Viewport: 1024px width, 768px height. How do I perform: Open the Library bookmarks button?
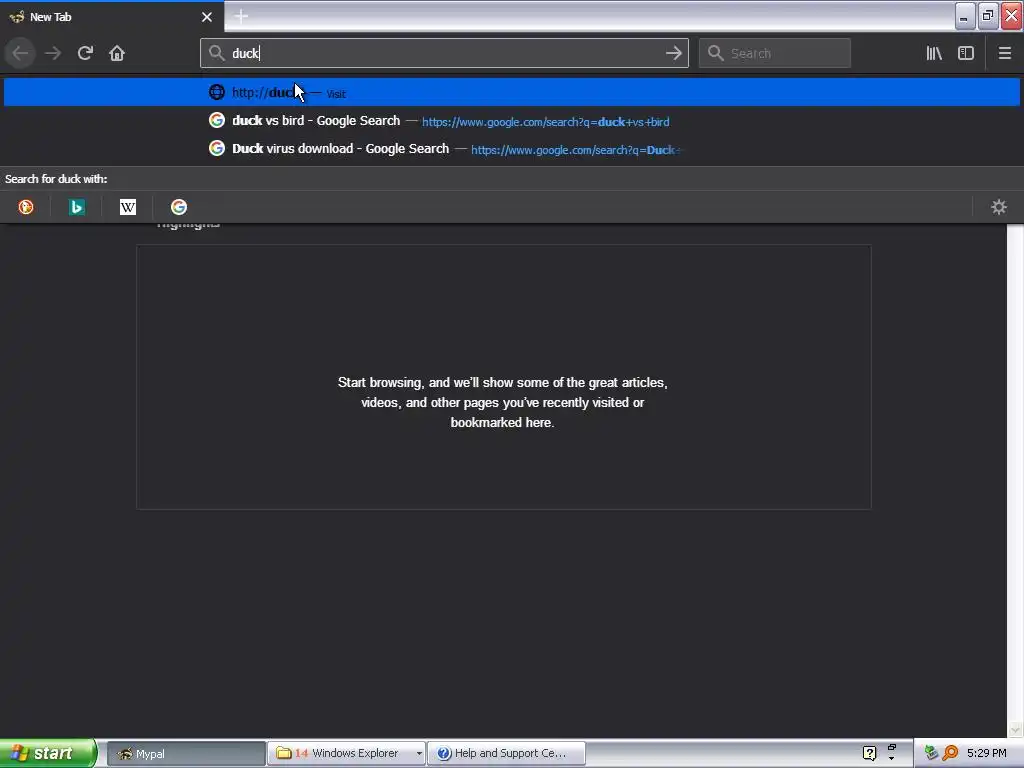point(934,53)
